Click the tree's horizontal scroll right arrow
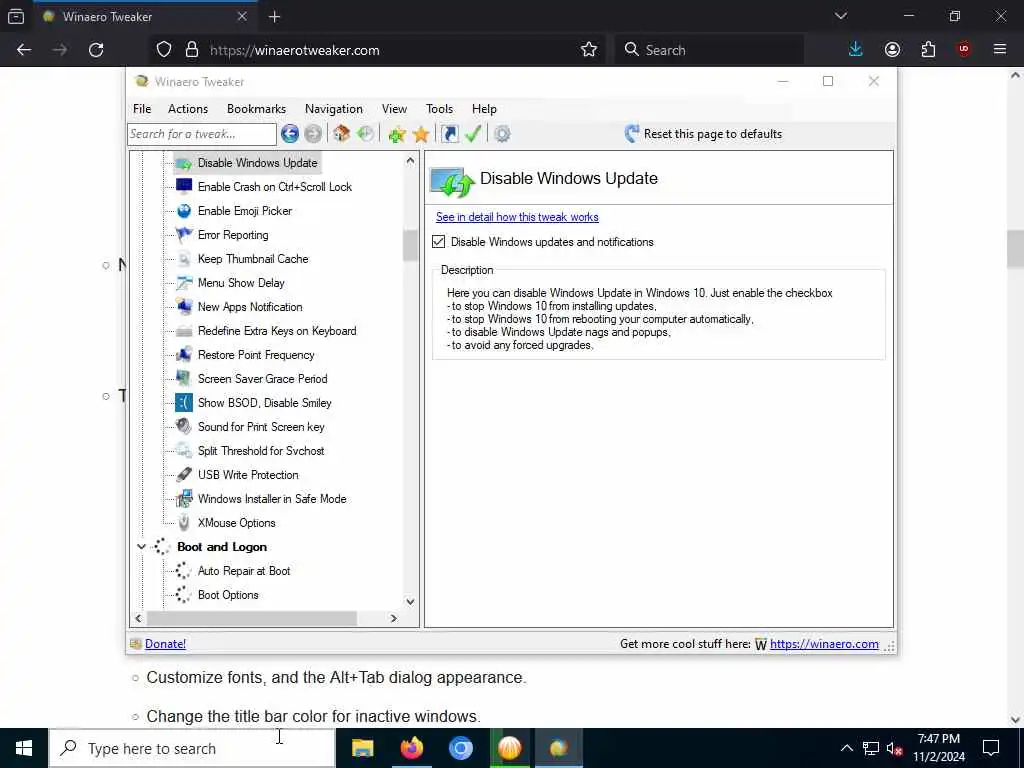Image resolution: width=1024 pixels, height=768 pixels. [393, 618]
